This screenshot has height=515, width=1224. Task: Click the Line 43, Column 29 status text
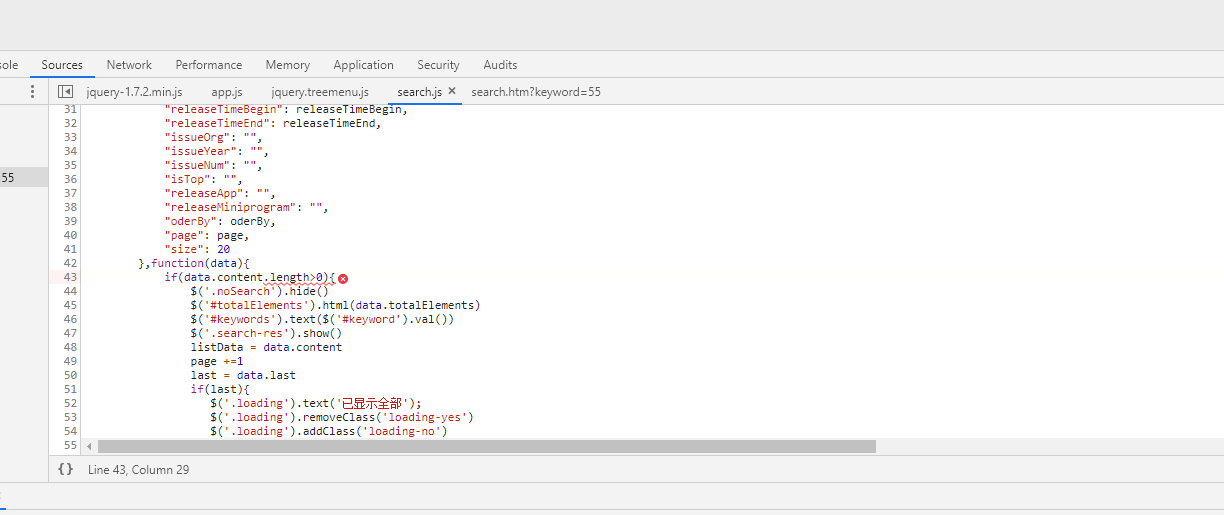[138, 469]
